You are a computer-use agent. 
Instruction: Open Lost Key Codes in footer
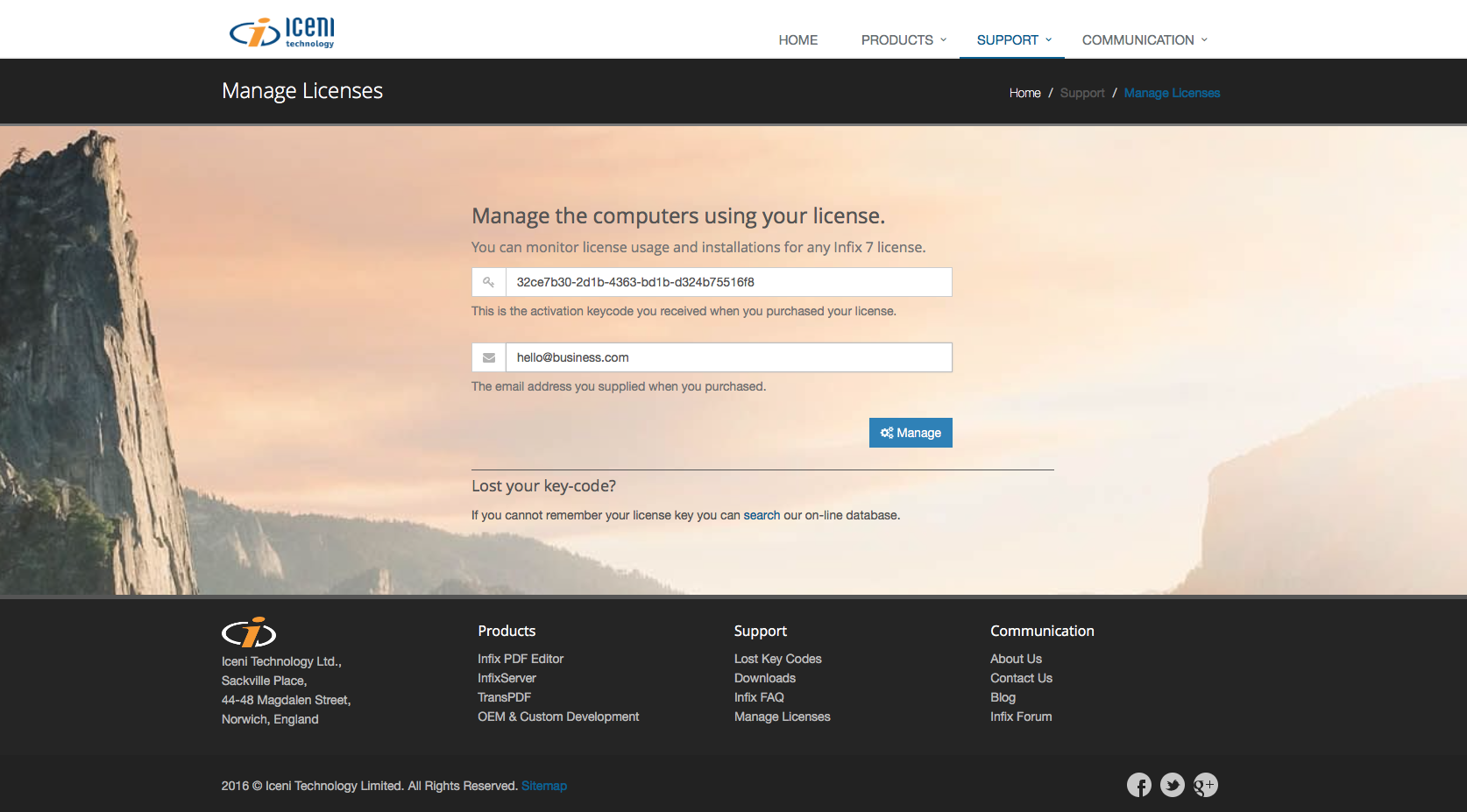pyautogui.click(x=777, y=659)
